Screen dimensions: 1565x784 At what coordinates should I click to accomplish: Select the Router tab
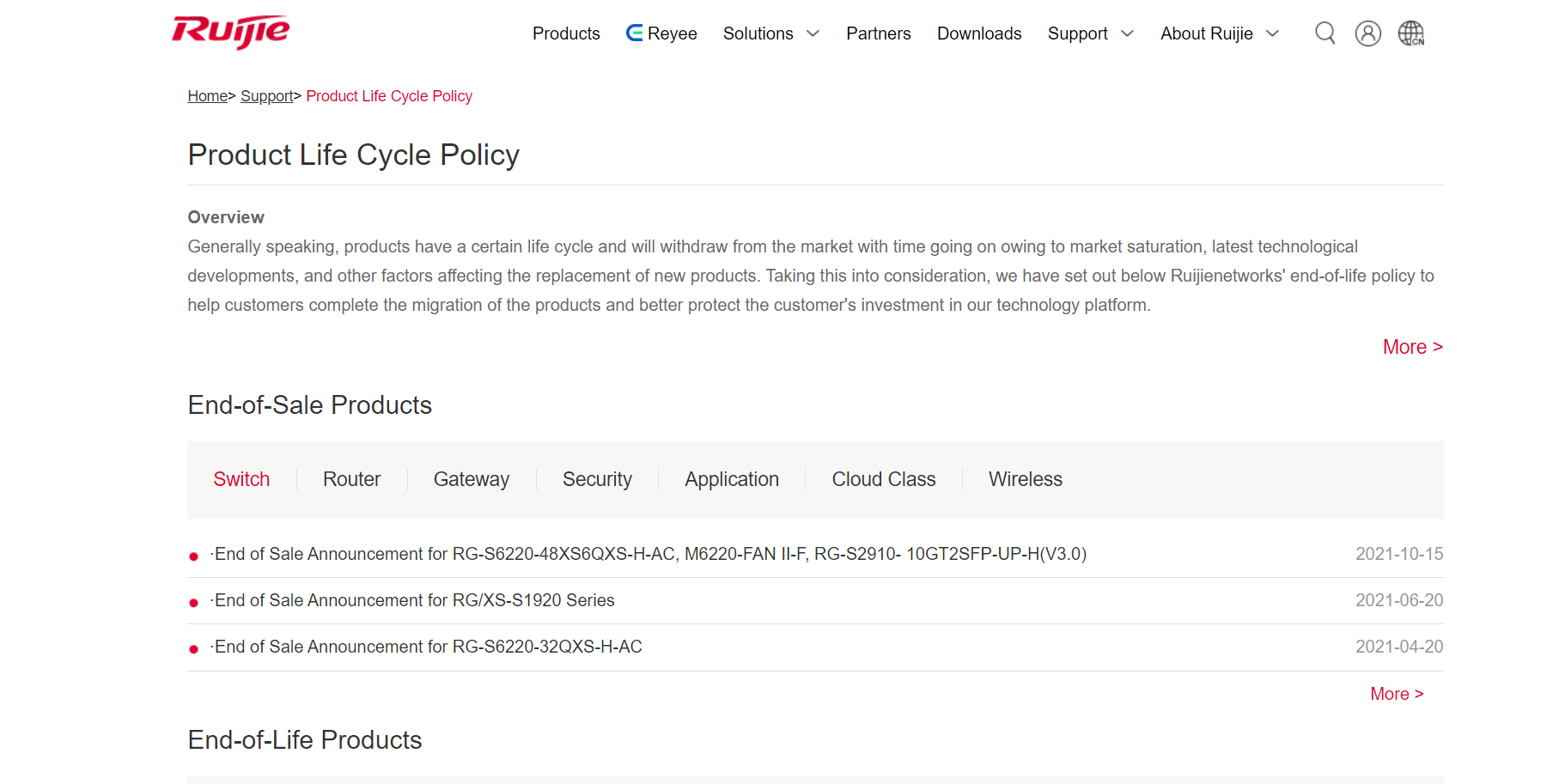[x=352, y=479]
